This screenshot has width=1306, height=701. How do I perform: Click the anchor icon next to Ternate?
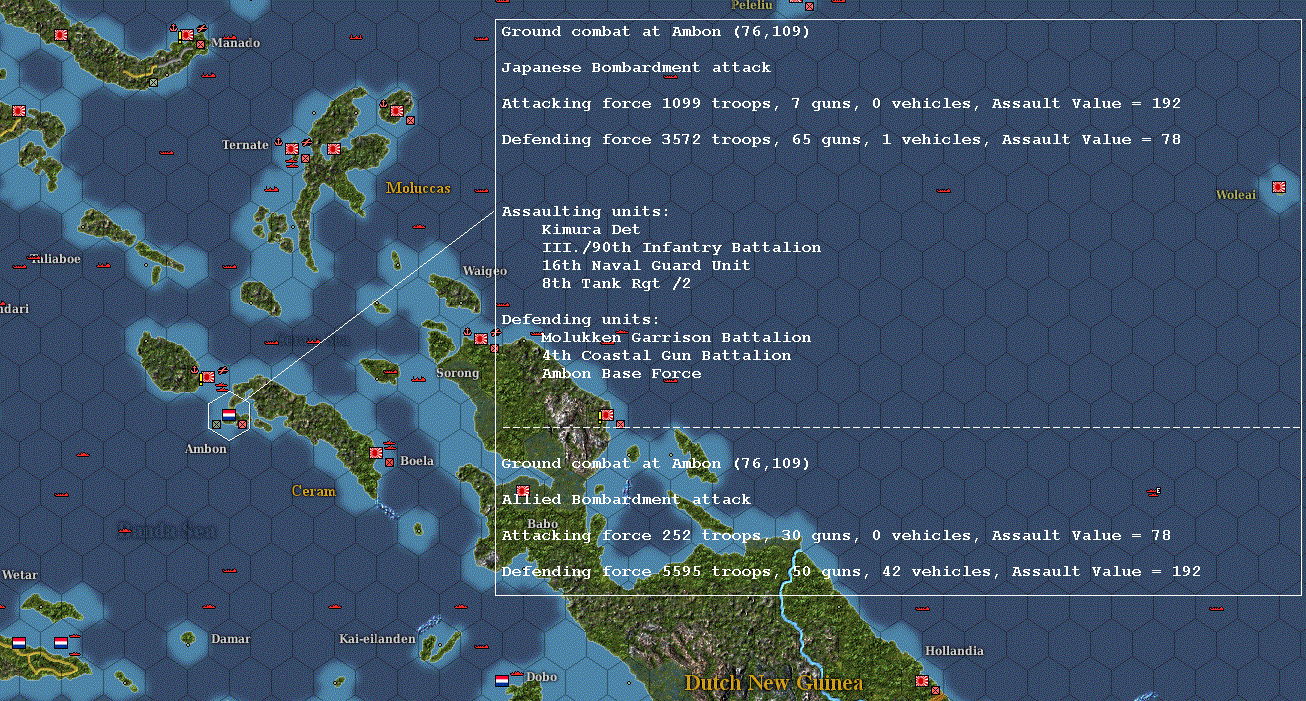pos(278,141)
